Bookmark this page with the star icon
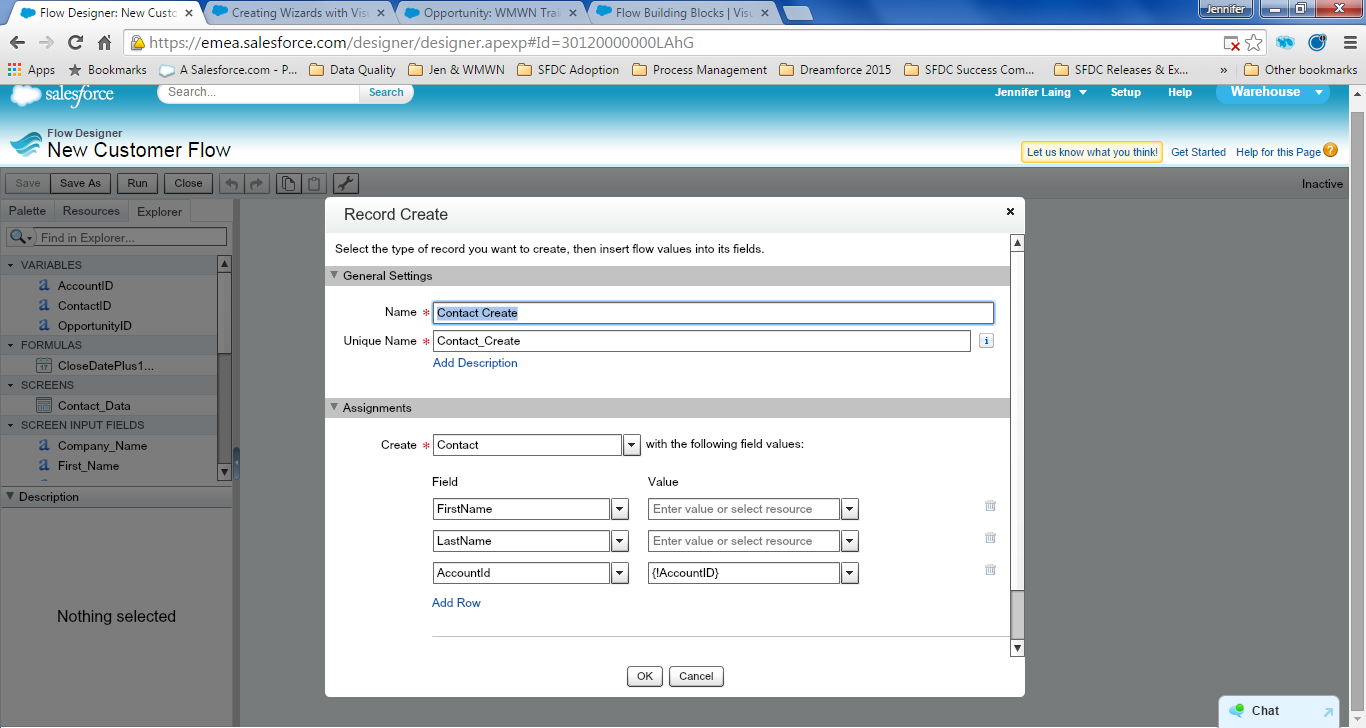Image resolution: width=1366 pixels, height=728 pixels. 1254,43
